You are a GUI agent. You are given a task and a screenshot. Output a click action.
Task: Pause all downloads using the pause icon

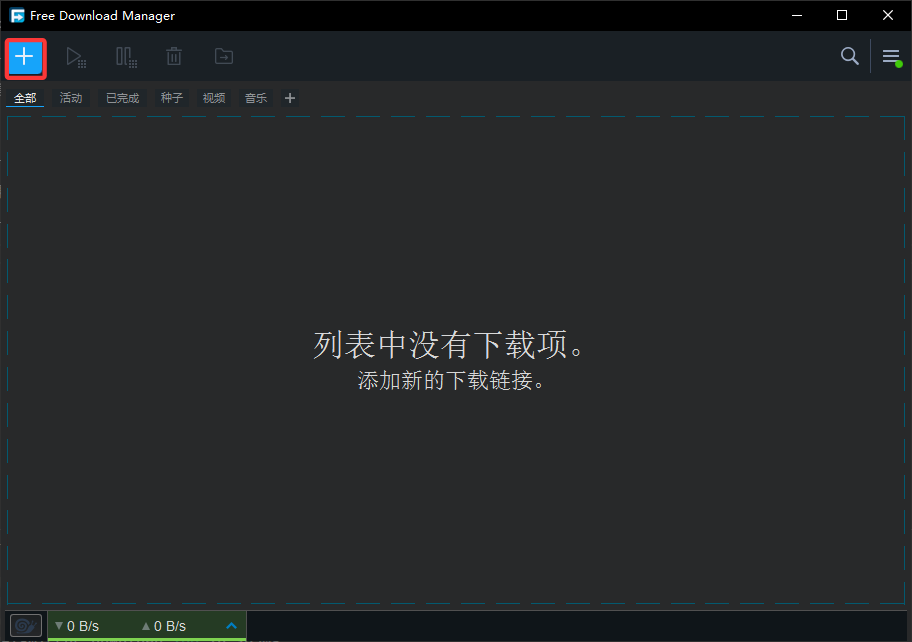coord(126,57)
